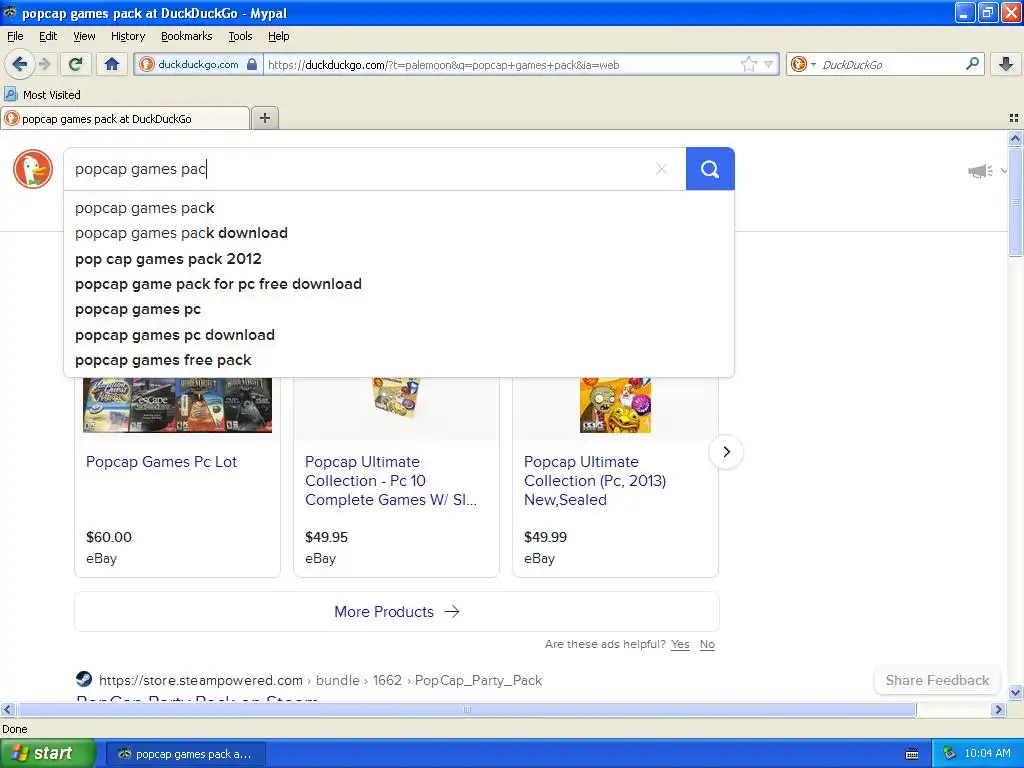Click the Forward navigation arrow
This screenshot has height=768, width=1024.
[x=45, y=64]
